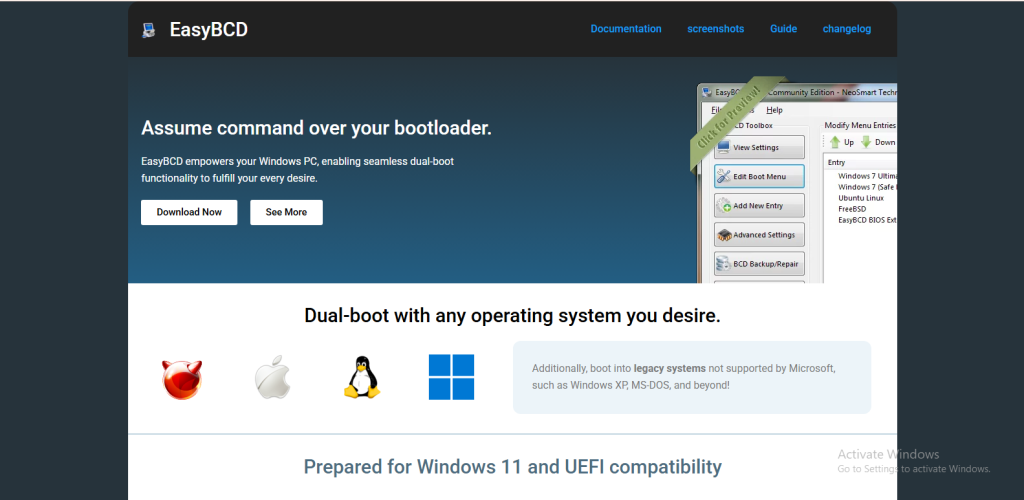The height and width of the screenshot is (500, 1024).
Task: Click BCD Backup/Repair in the preview image
Action: [760, 264]
